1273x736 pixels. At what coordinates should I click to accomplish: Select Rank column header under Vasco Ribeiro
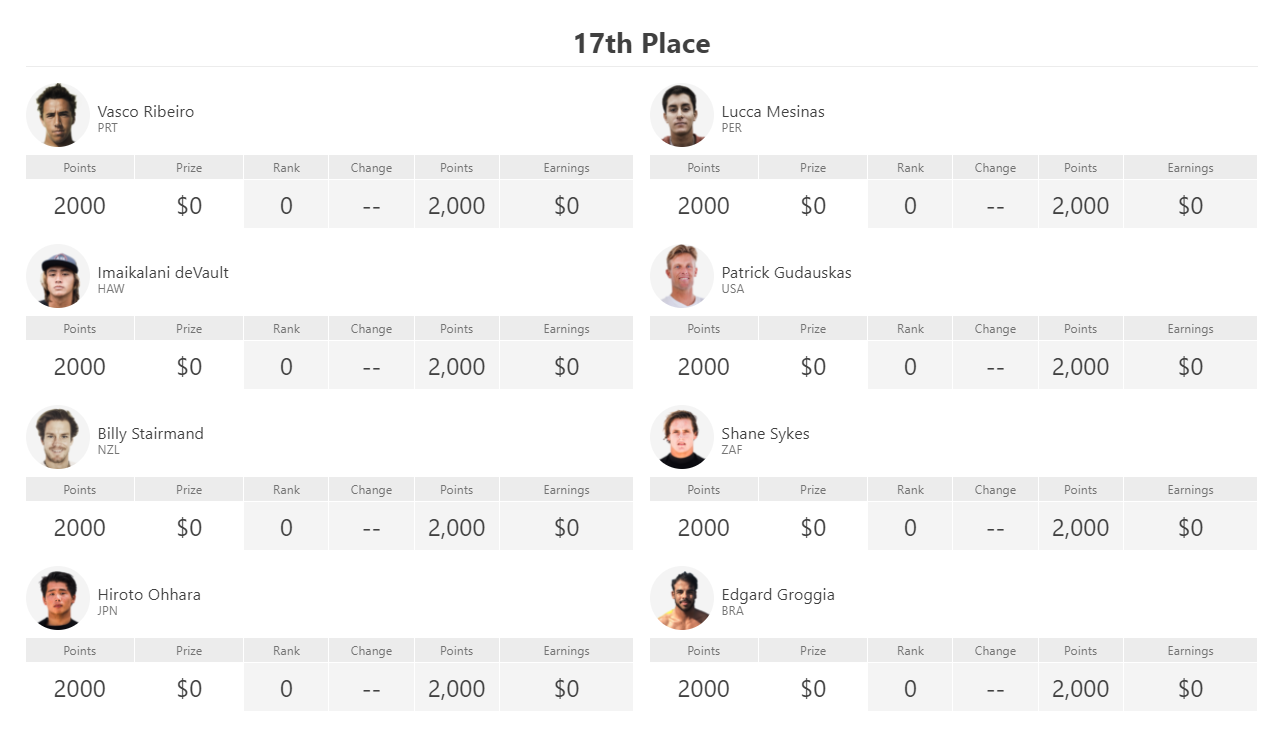(x=286, y=167)
